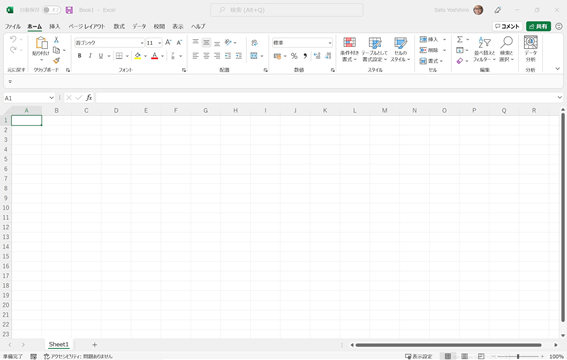The image size is (567, 360).
Task: Open the データ tab
Action: [139, 26]
